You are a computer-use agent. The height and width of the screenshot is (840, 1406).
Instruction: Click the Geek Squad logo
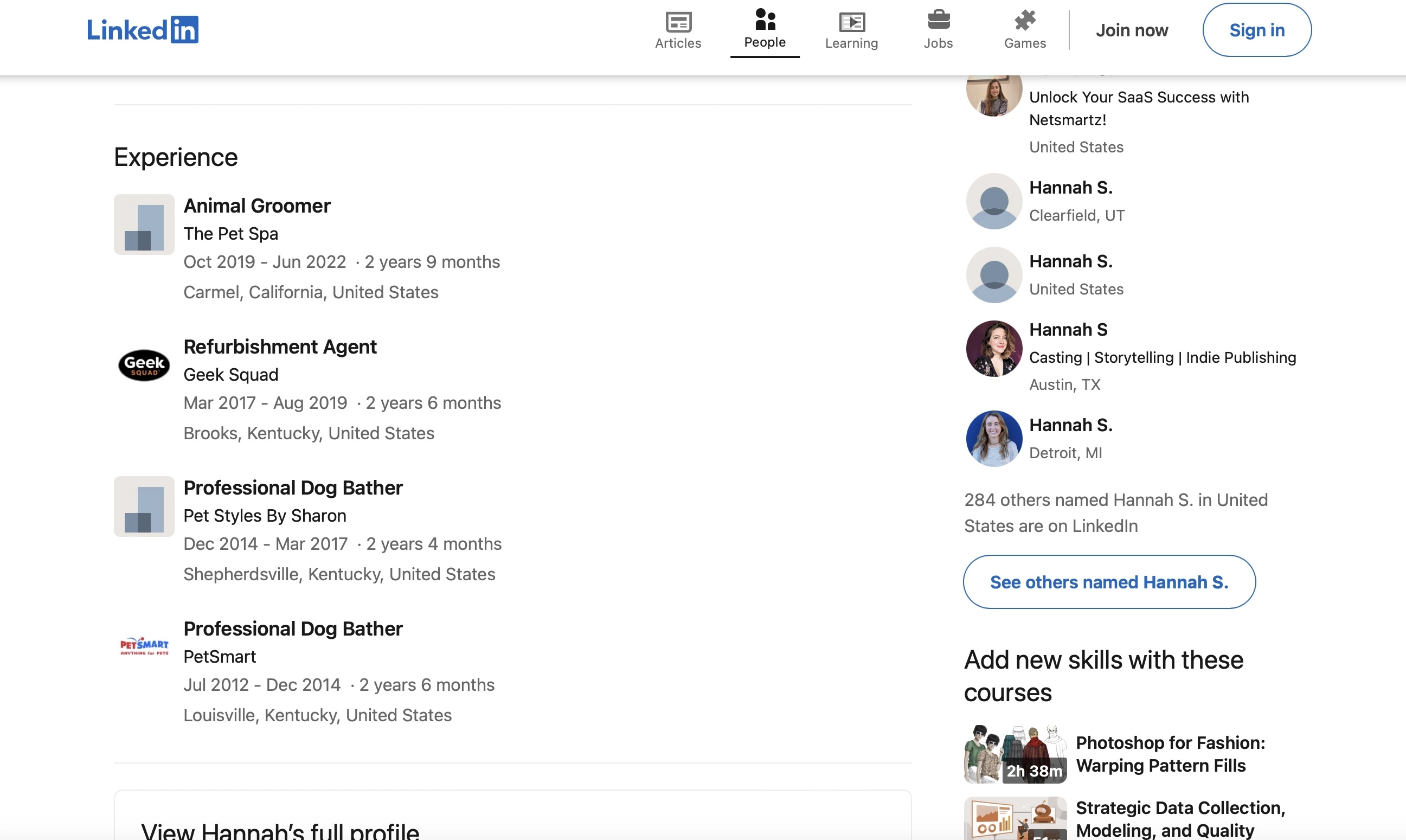(x=144, y=365)
